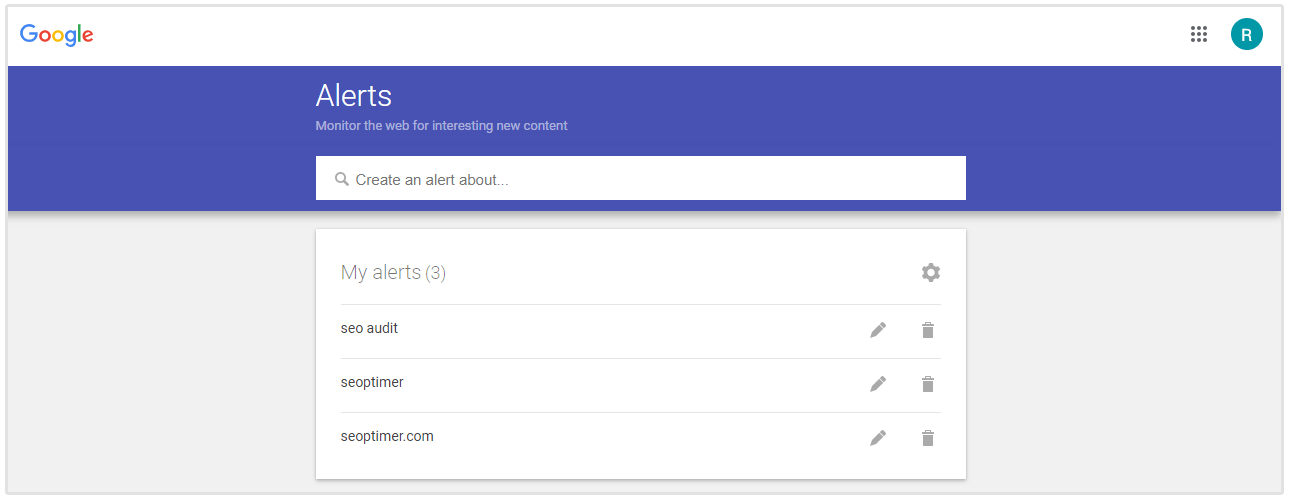Click the Monitor the web subtitle text
The width and height of the screenshot is (1290, 500).
(441, 126)
